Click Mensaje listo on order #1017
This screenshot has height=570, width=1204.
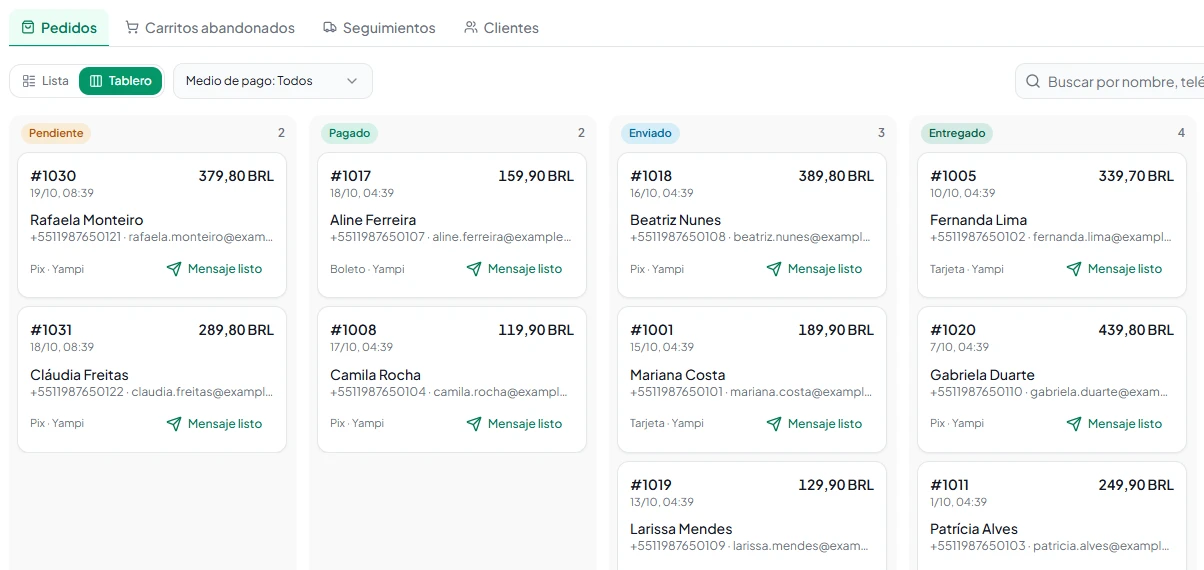point(514,269)
